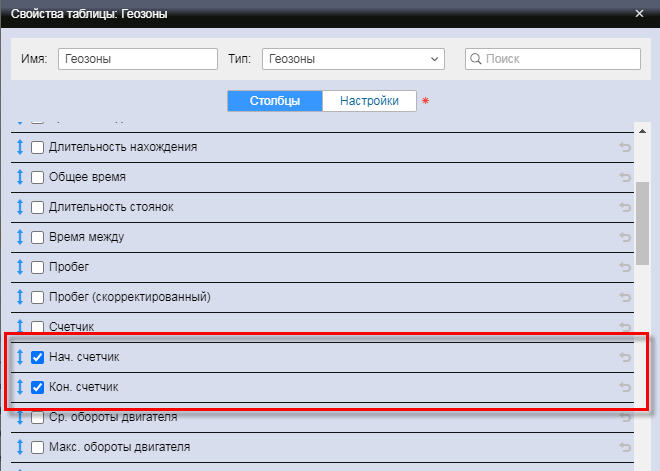Close the Свойства таблицы dialog
Screen dimensions: 660x471
tap(640, 14)
